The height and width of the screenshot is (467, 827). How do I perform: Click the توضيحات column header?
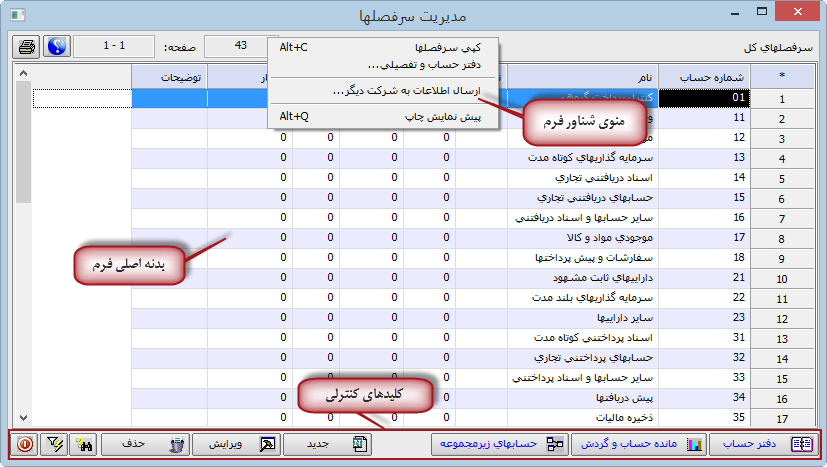click(169, 76)
